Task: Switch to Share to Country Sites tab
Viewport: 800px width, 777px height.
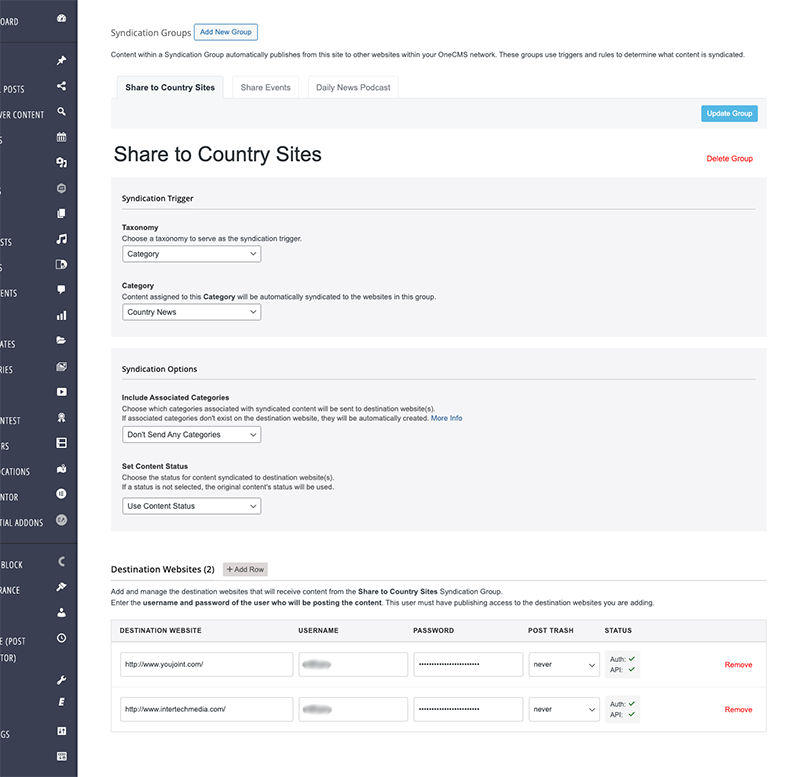Action: (x=170, y=88)
